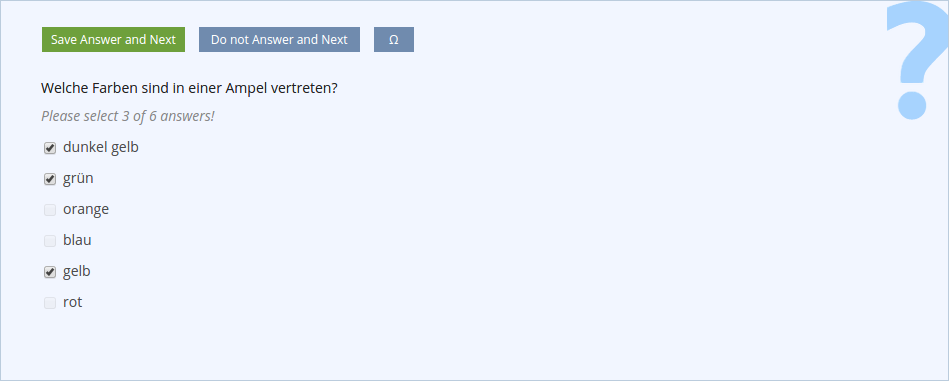This screenshot has width=949, height=381.
Task: Tick the orange checkbox
Action: [50, 210]
